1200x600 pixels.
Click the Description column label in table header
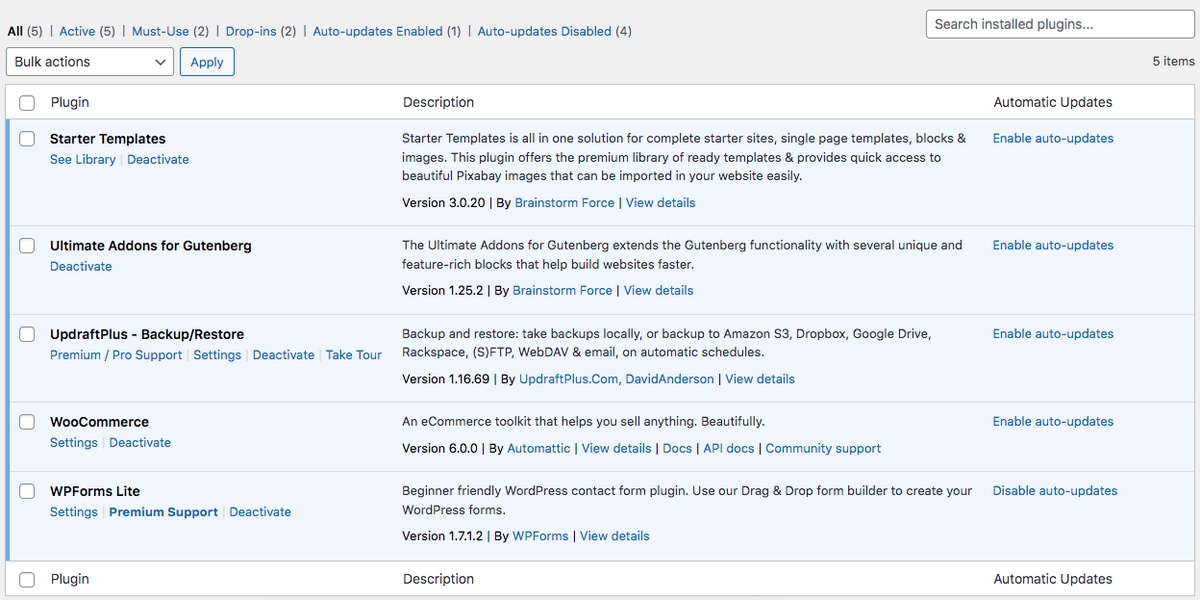point(438,102)
